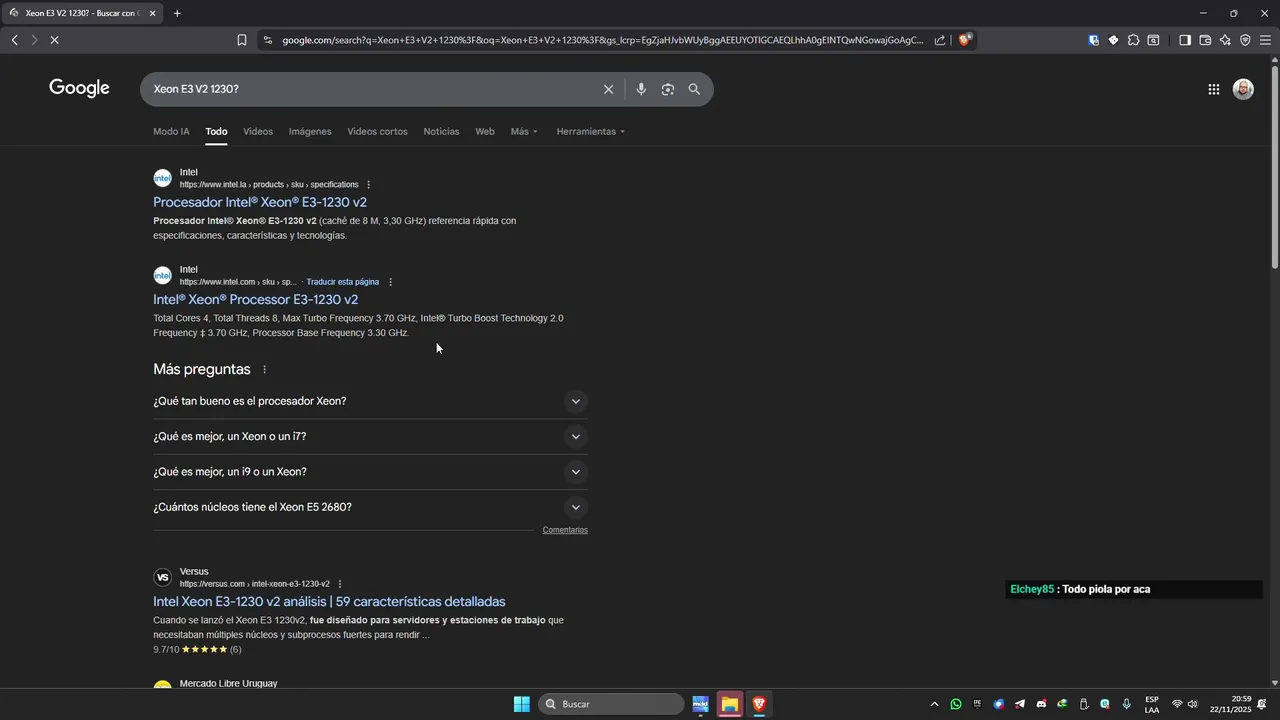The height and width of the screenshot is (720, 1280).
Task: Open the Wi-Fi network tray icon
Action: (1177, 704)
